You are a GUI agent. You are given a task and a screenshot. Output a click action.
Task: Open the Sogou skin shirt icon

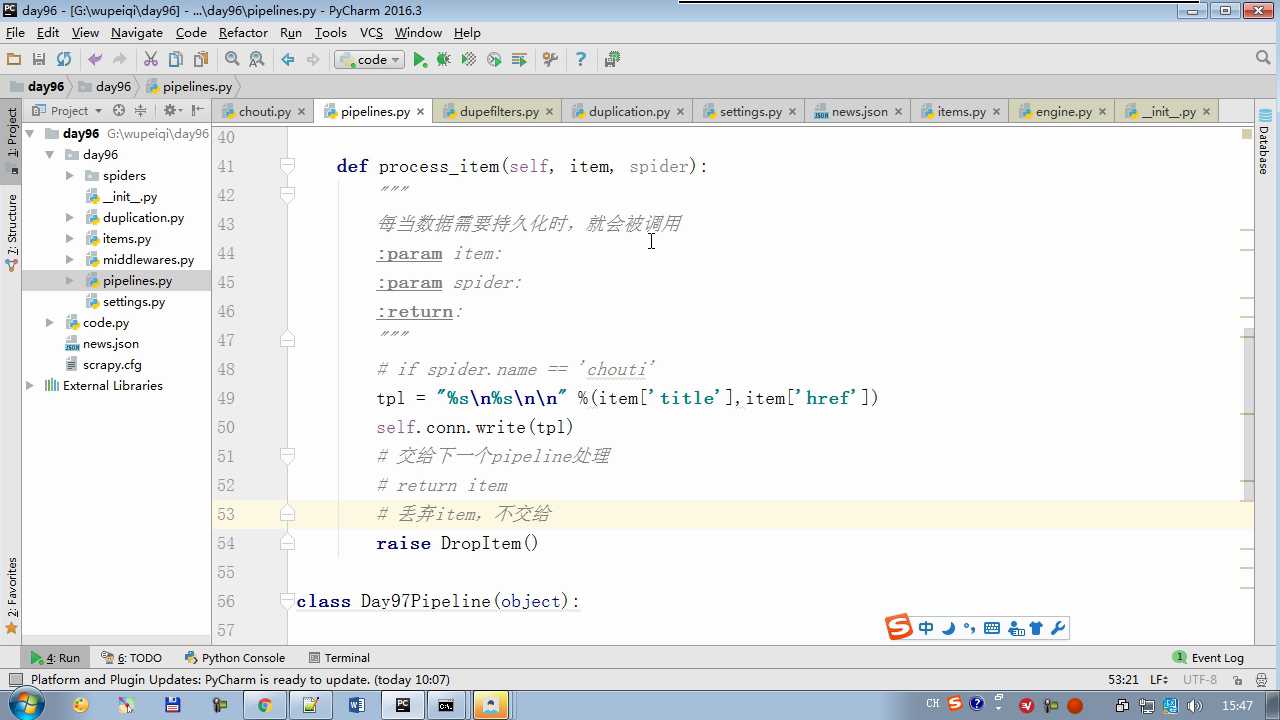(1036, 628)
